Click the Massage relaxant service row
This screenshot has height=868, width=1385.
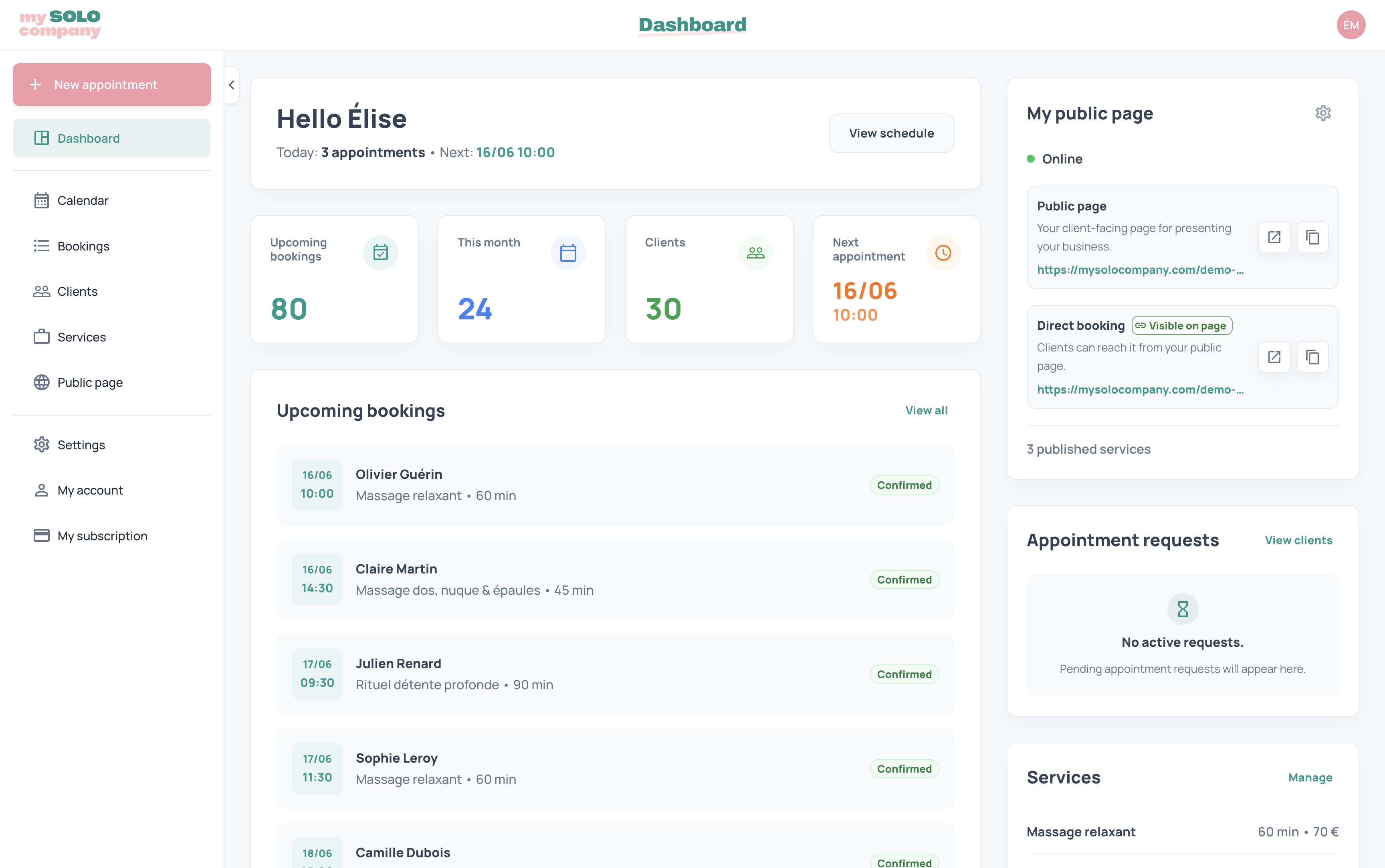tap(1182, 832)
